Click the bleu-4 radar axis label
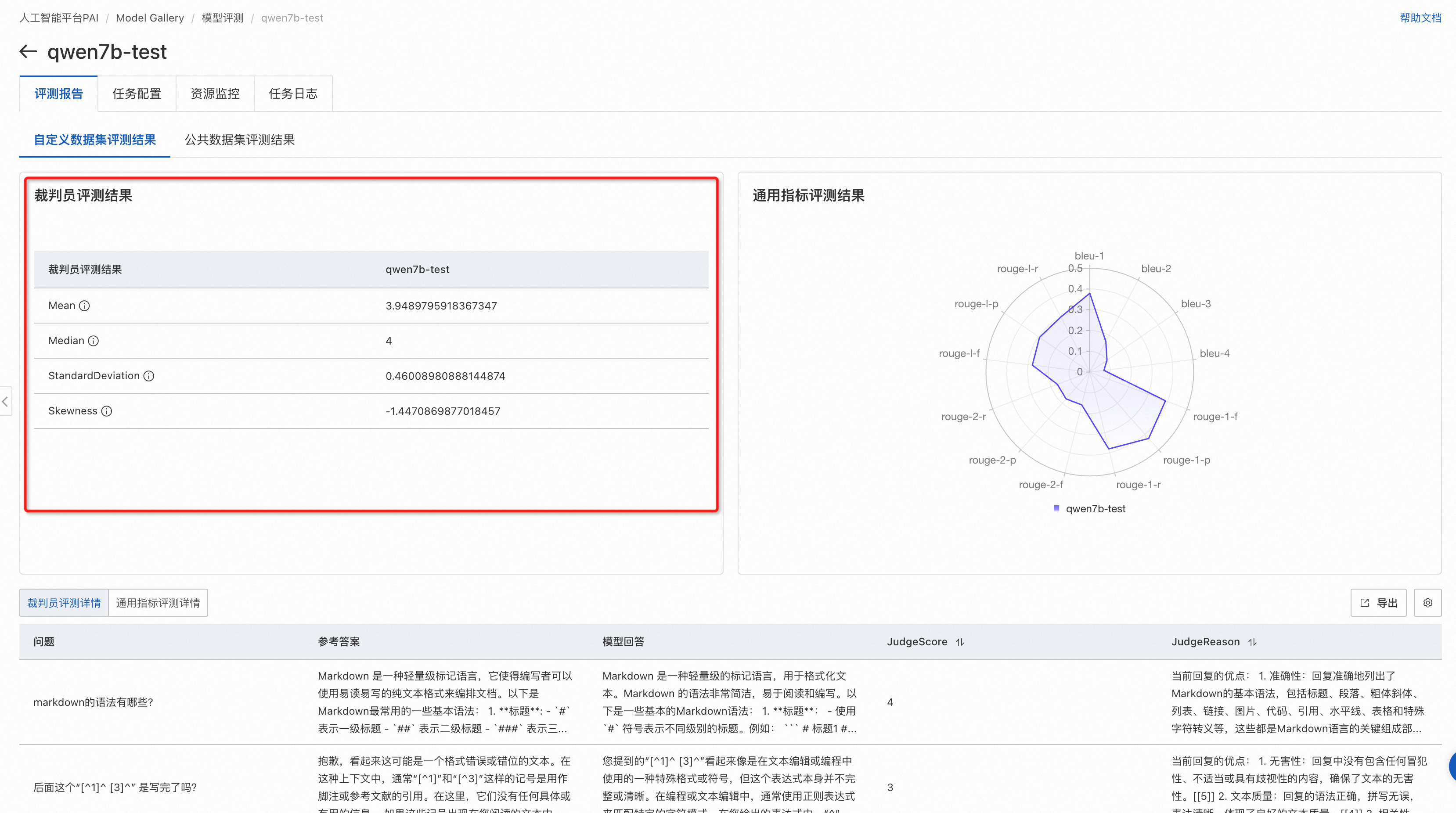1456x813 pixels. tap(1215, 353)
